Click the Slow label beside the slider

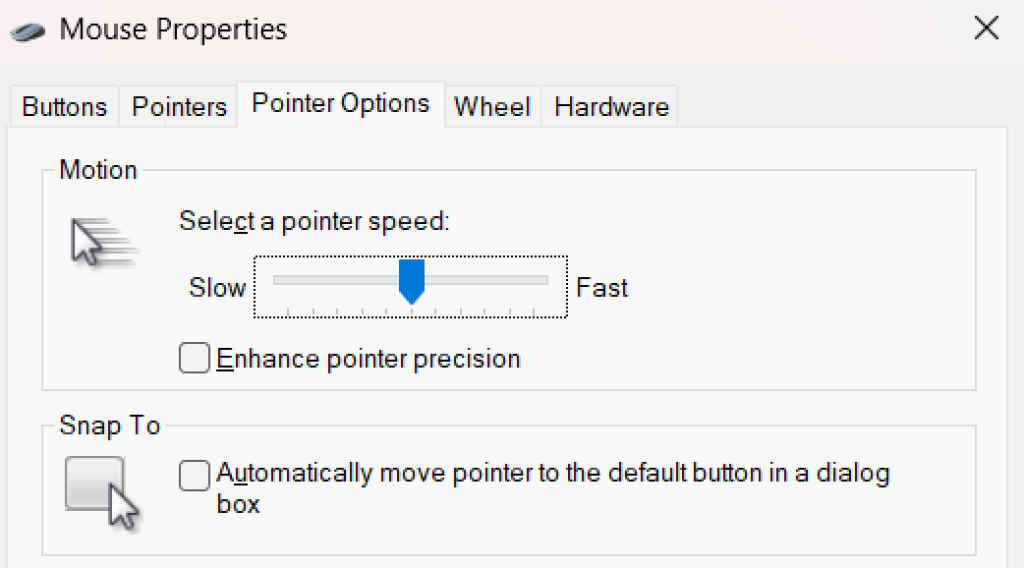tap(217, 288)
